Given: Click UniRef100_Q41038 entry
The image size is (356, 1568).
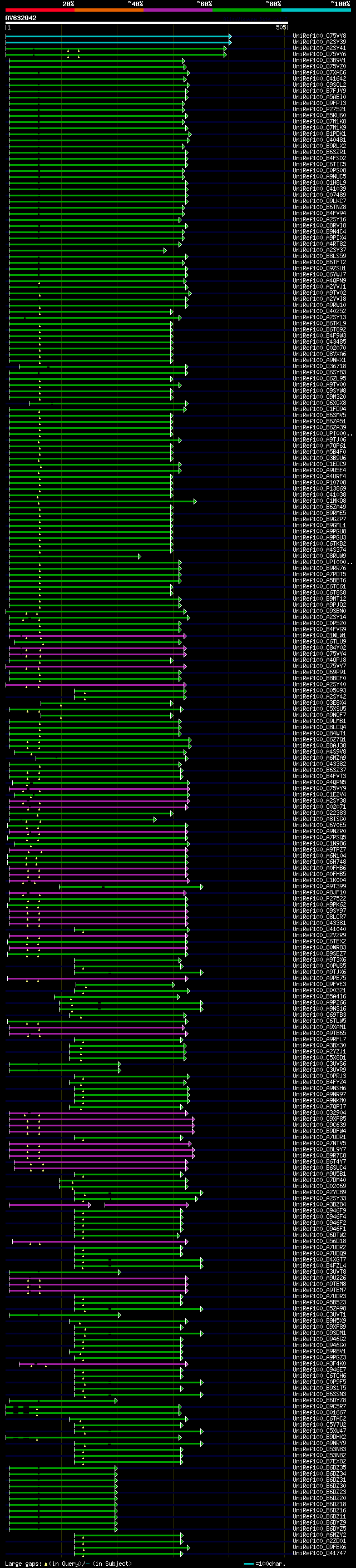Looking at the screenshot, I should (x=319, y=494).
